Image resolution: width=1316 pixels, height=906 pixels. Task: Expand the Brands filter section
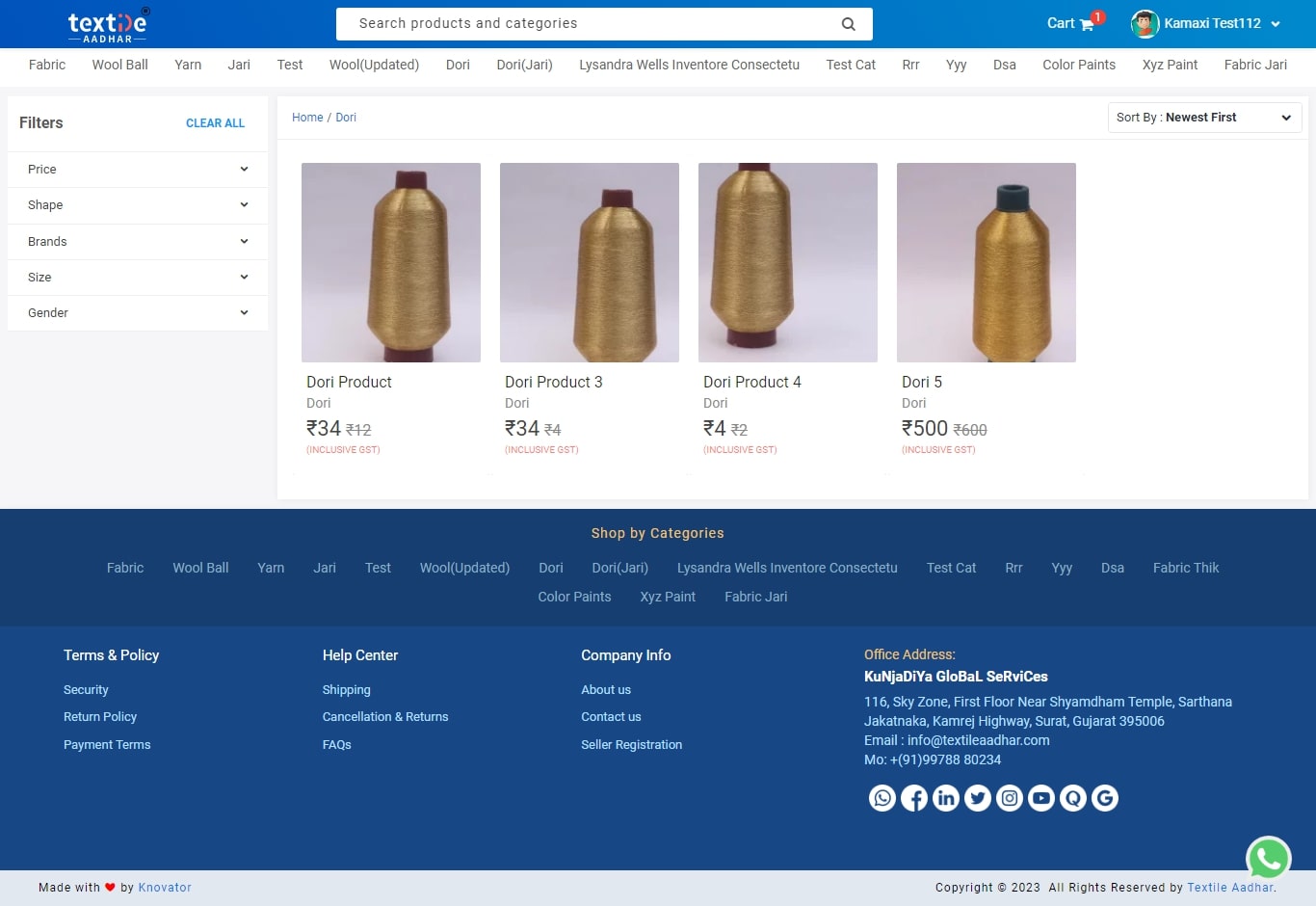pyautogui.click(x=137, y=242)
